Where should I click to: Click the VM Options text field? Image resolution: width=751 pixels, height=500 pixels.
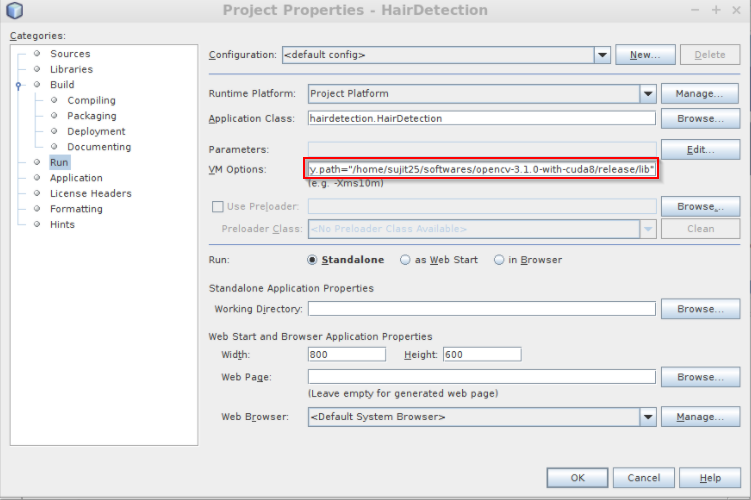pyautogui.click(x=481, y=169)
